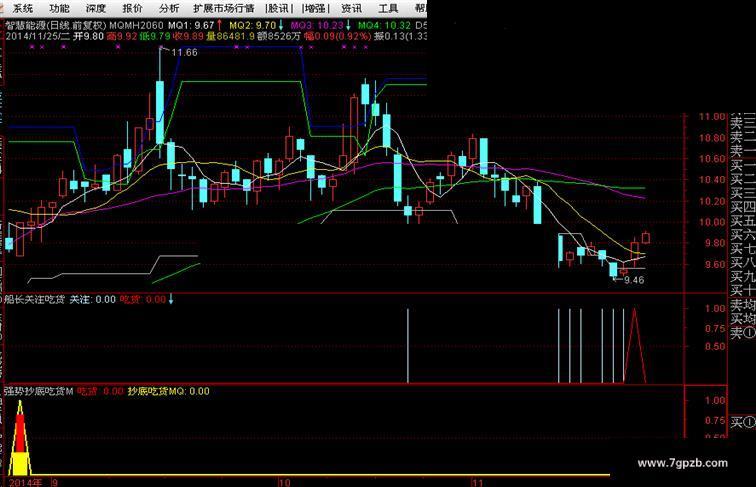The width and height of the screenshot is (756, 487).
Task: Click the 9.46 low price label
Action: click(634, 280)
